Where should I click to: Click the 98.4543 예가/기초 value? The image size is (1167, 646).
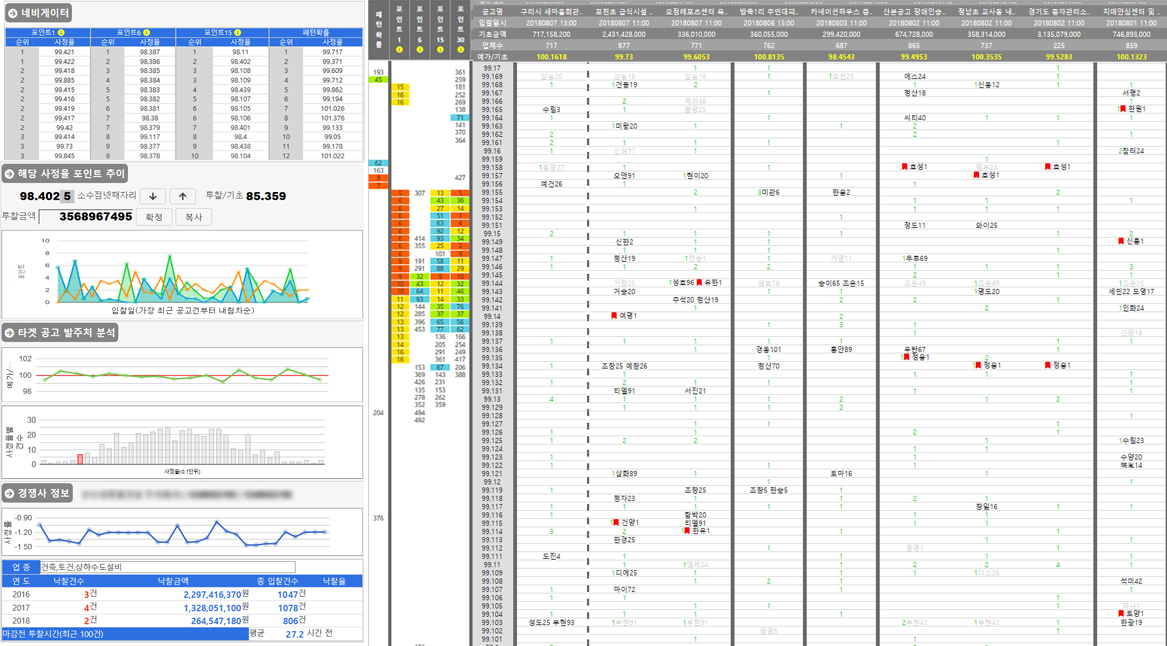tap(841, 57)
